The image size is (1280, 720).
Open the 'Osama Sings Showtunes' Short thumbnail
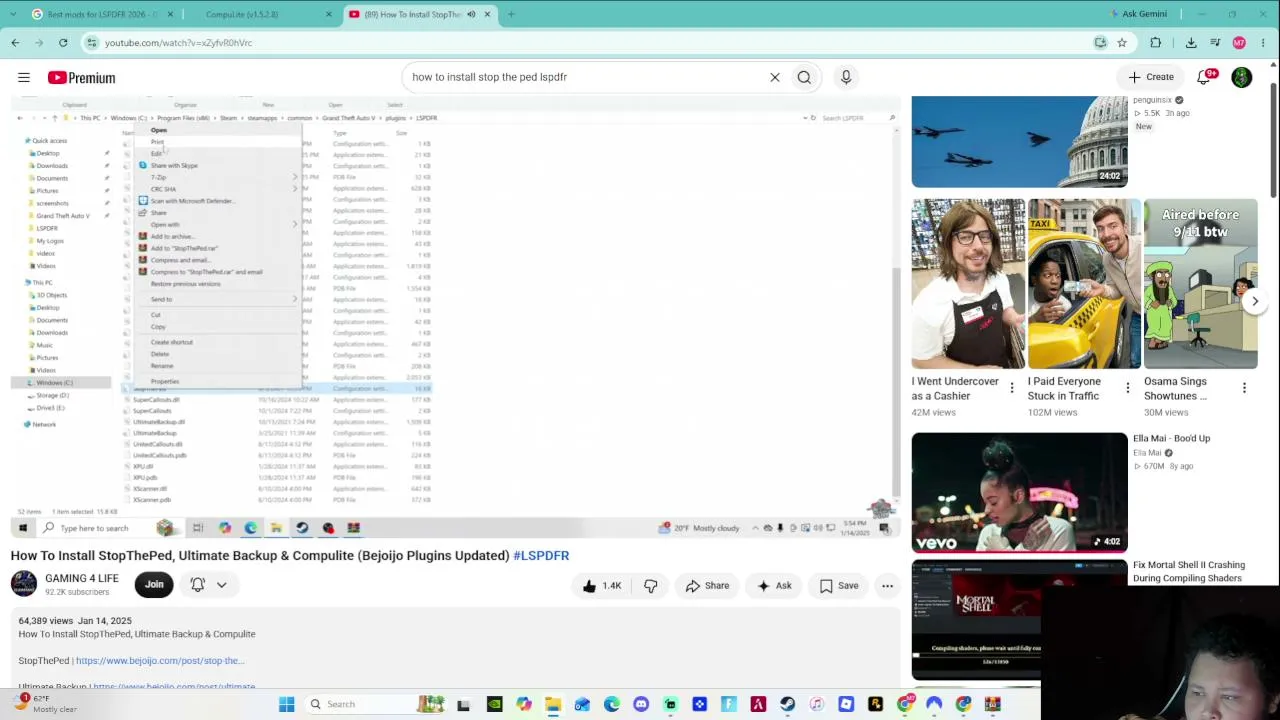[x=1200, y=284]
